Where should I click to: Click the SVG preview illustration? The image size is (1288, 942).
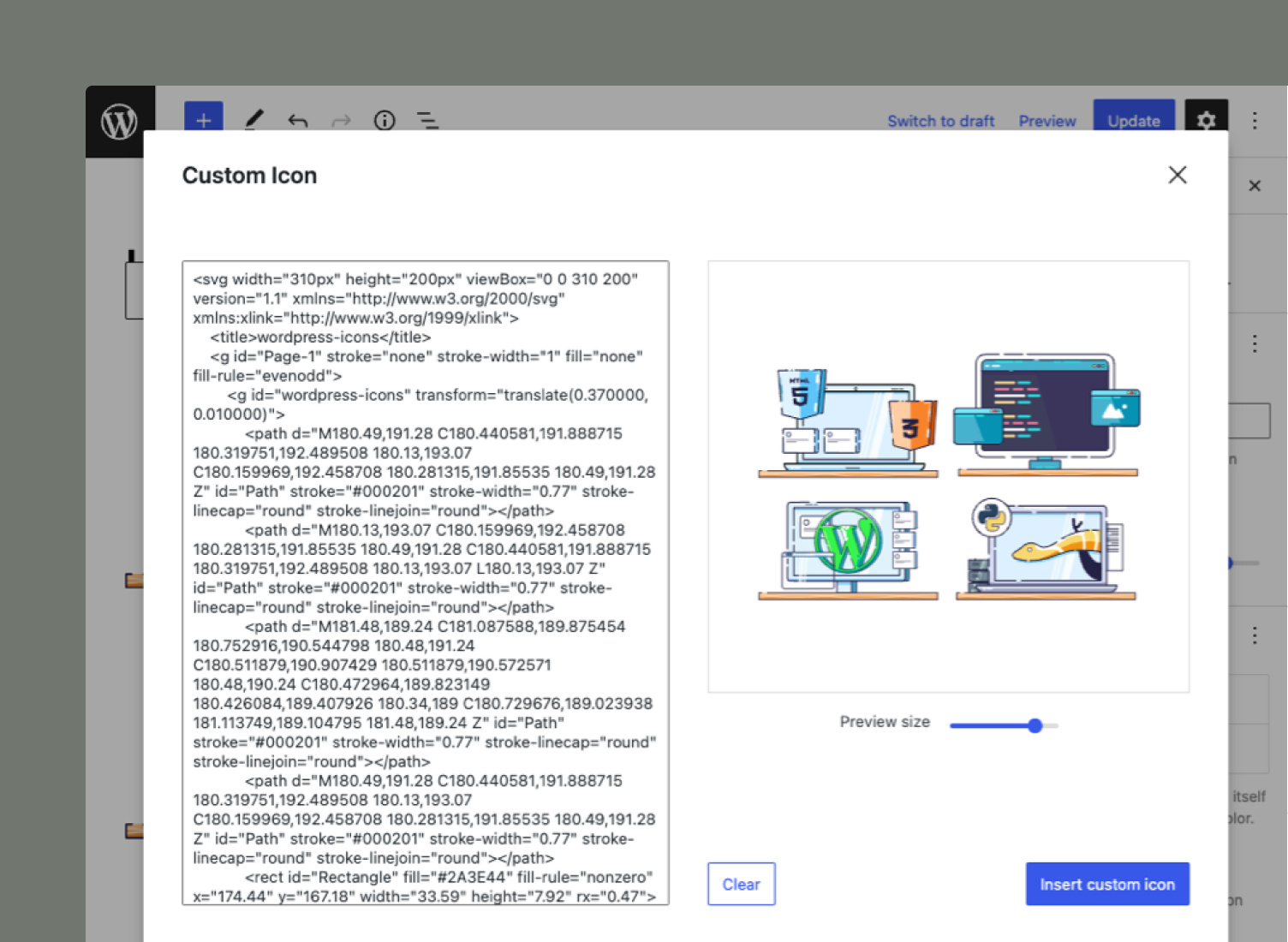[948, 477]
